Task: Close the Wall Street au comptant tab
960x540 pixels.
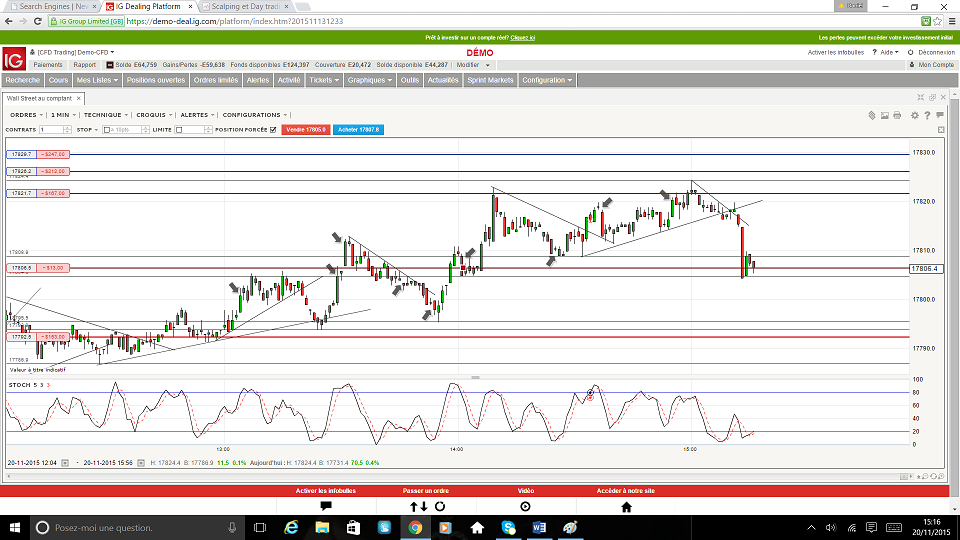Action: pyautogui.click(x=78, y=98)
